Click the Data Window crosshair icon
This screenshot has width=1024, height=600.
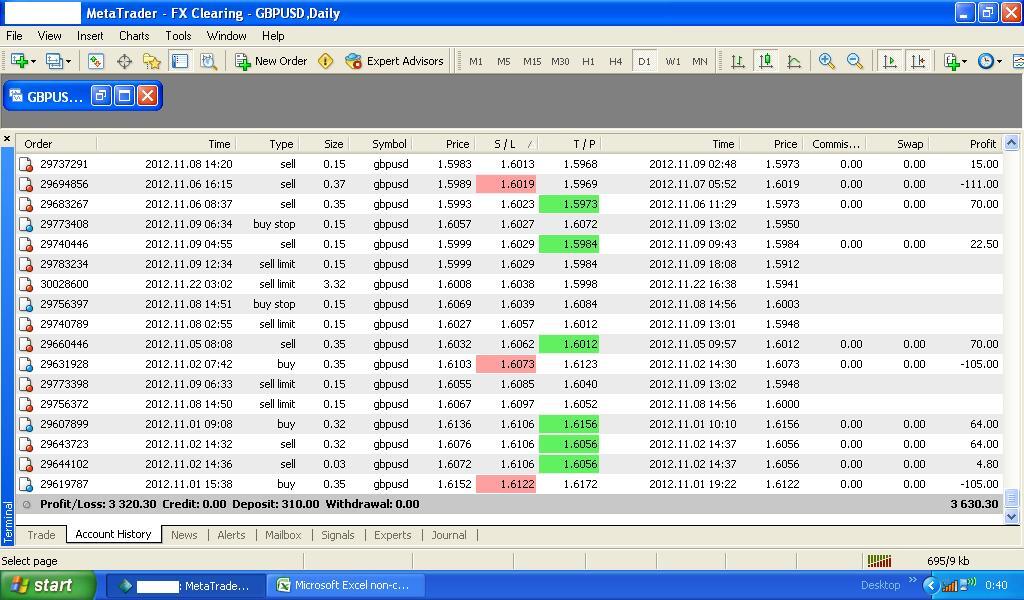click(124, 61)
